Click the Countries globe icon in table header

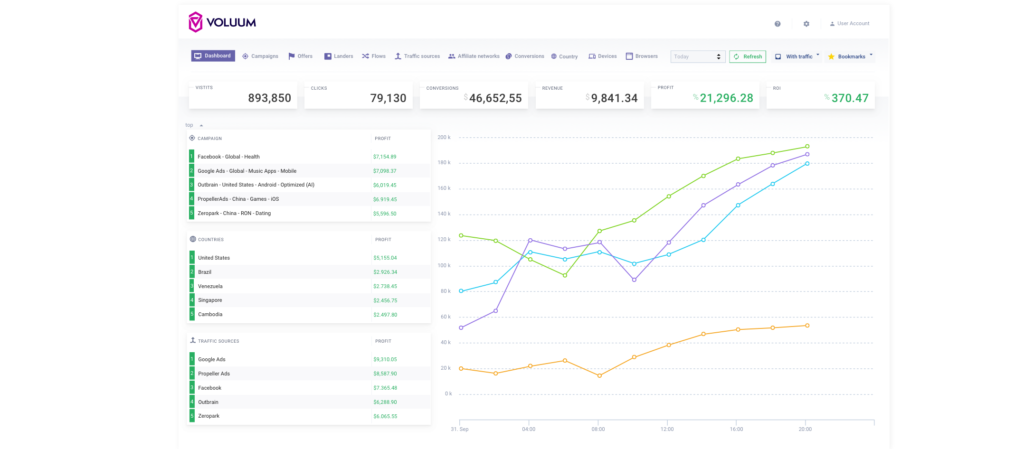(192, 240)
